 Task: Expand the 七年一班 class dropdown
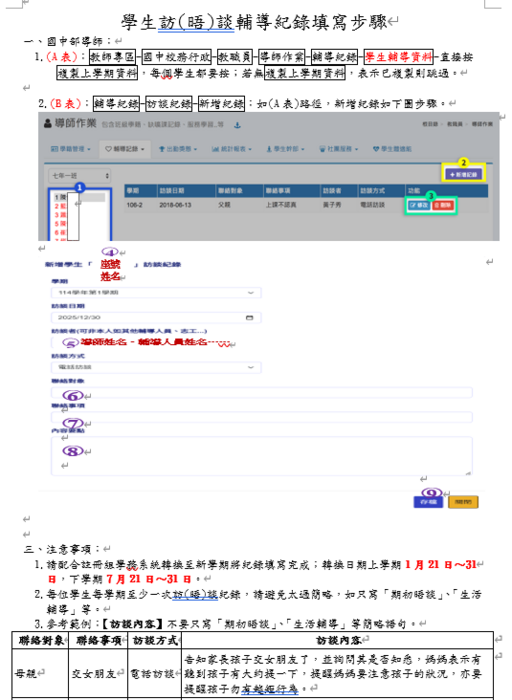(x=79, y=176)
